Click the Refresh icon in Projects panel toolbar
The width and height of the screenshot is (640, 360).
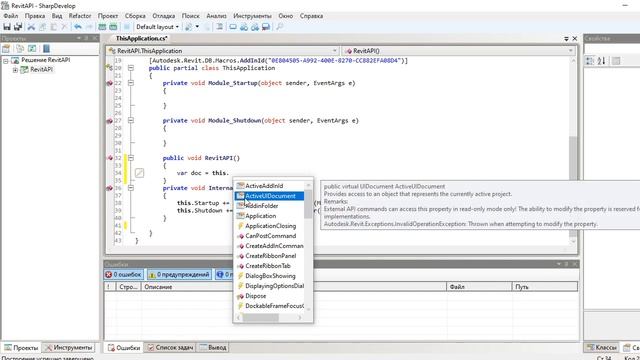(x=32, y=49)
